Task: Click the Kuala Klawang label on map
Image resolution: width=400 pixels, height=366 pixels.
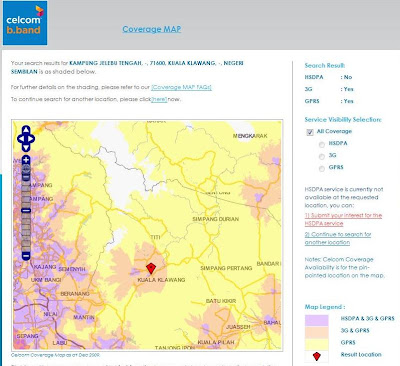Action: tap(161, 280)
